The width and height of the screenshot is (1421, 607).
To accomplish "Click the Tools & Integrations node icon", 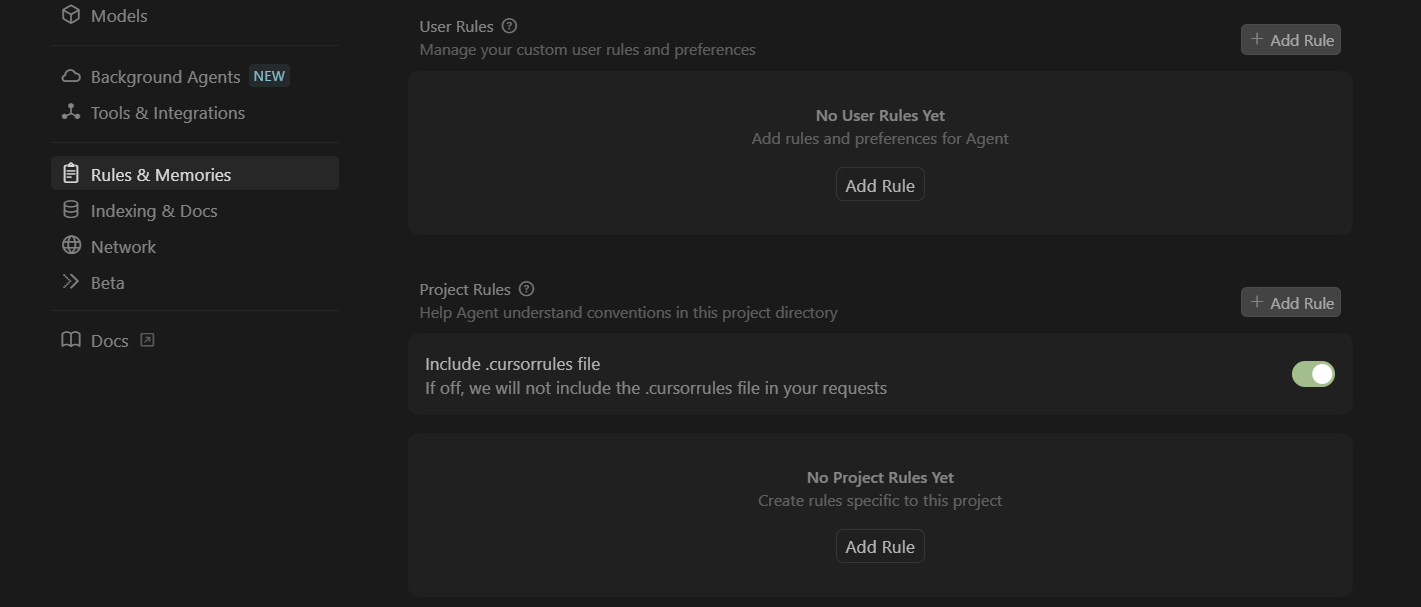I will pyautogui.click(x=70, y=113).
